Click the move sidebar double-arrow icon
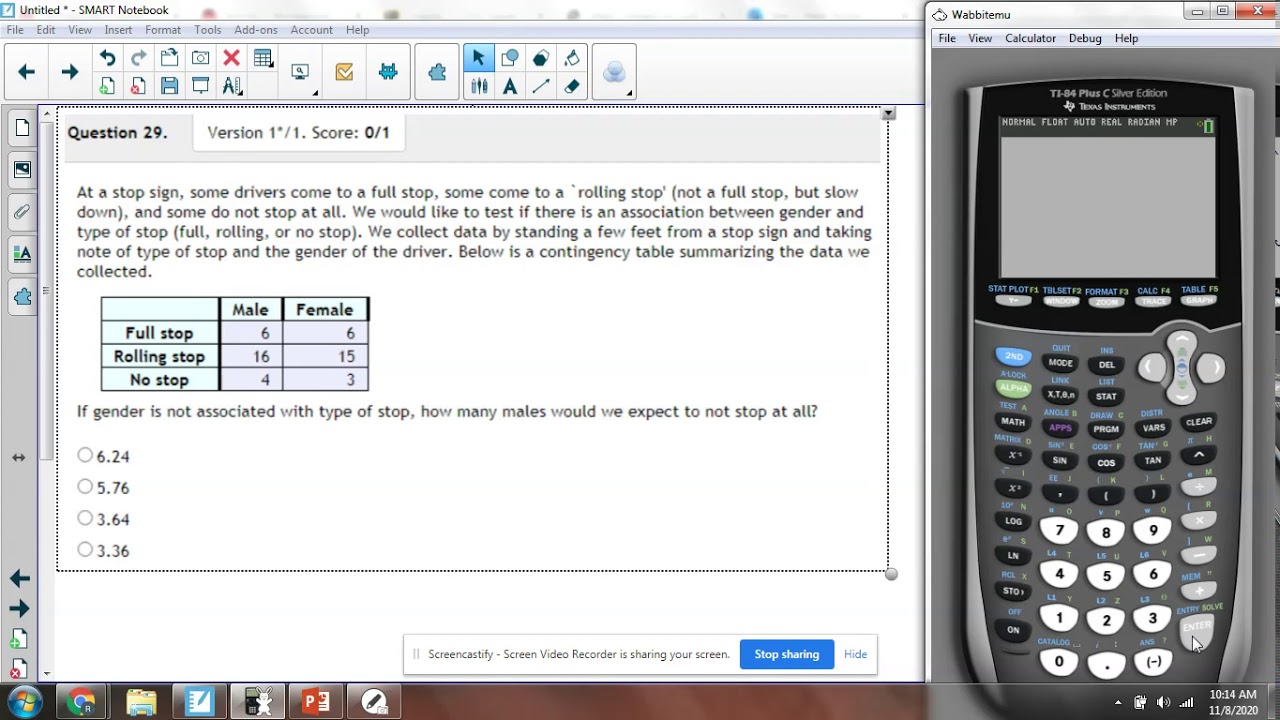This screenshot has width=1280, height=720. pyautogui.click(x=18, y=457)
